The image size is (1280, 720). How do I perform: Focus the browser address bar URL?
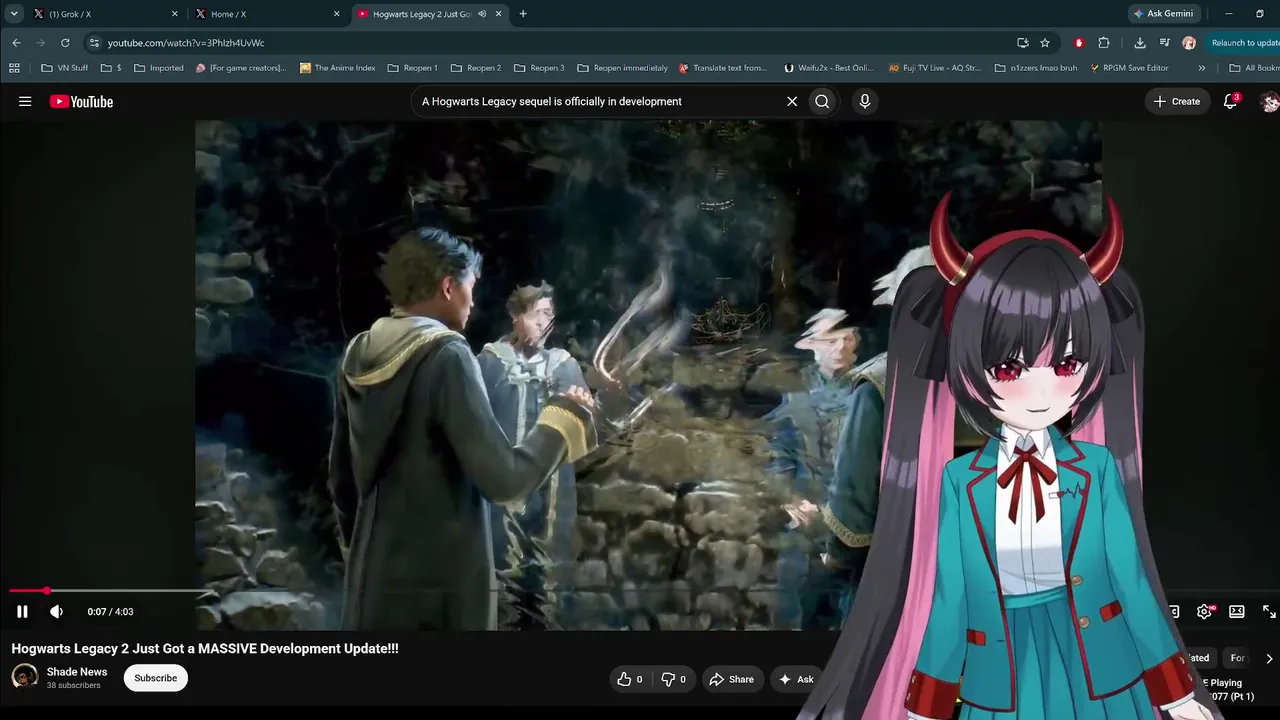pyautogui.click(x=186, y=43)
